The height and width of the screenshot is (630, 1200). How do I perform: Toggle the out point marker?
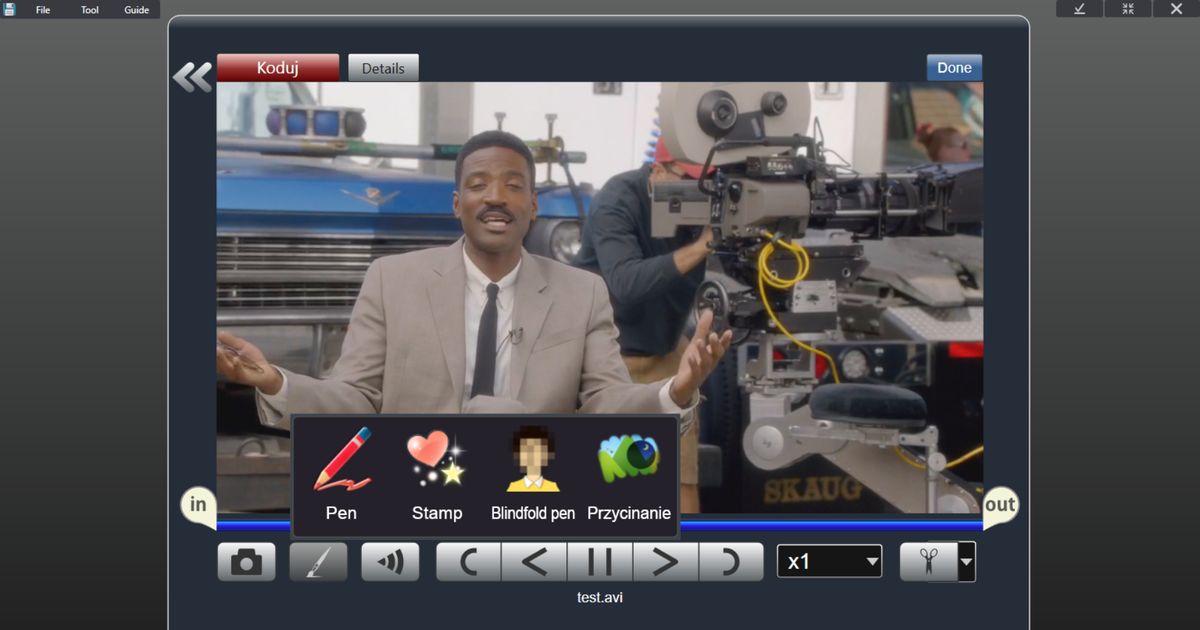[x=1000, y=505]
